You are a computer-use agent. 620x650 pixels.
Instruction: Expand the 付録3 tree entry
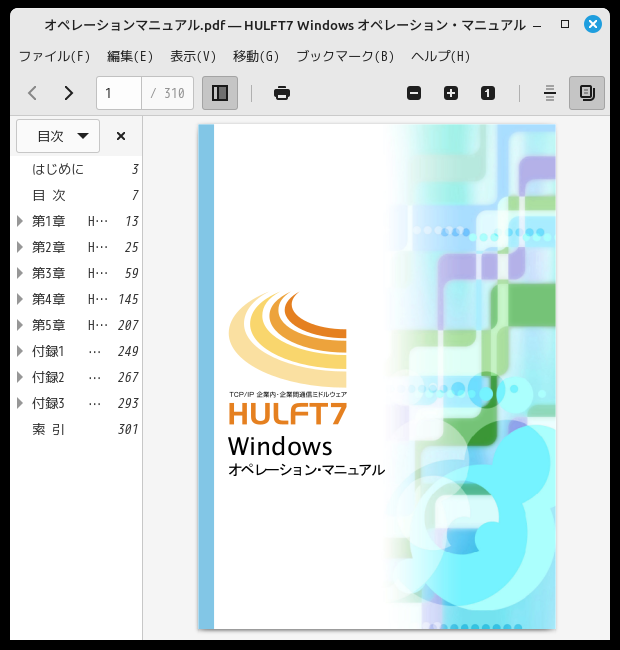tap(19, 403)
